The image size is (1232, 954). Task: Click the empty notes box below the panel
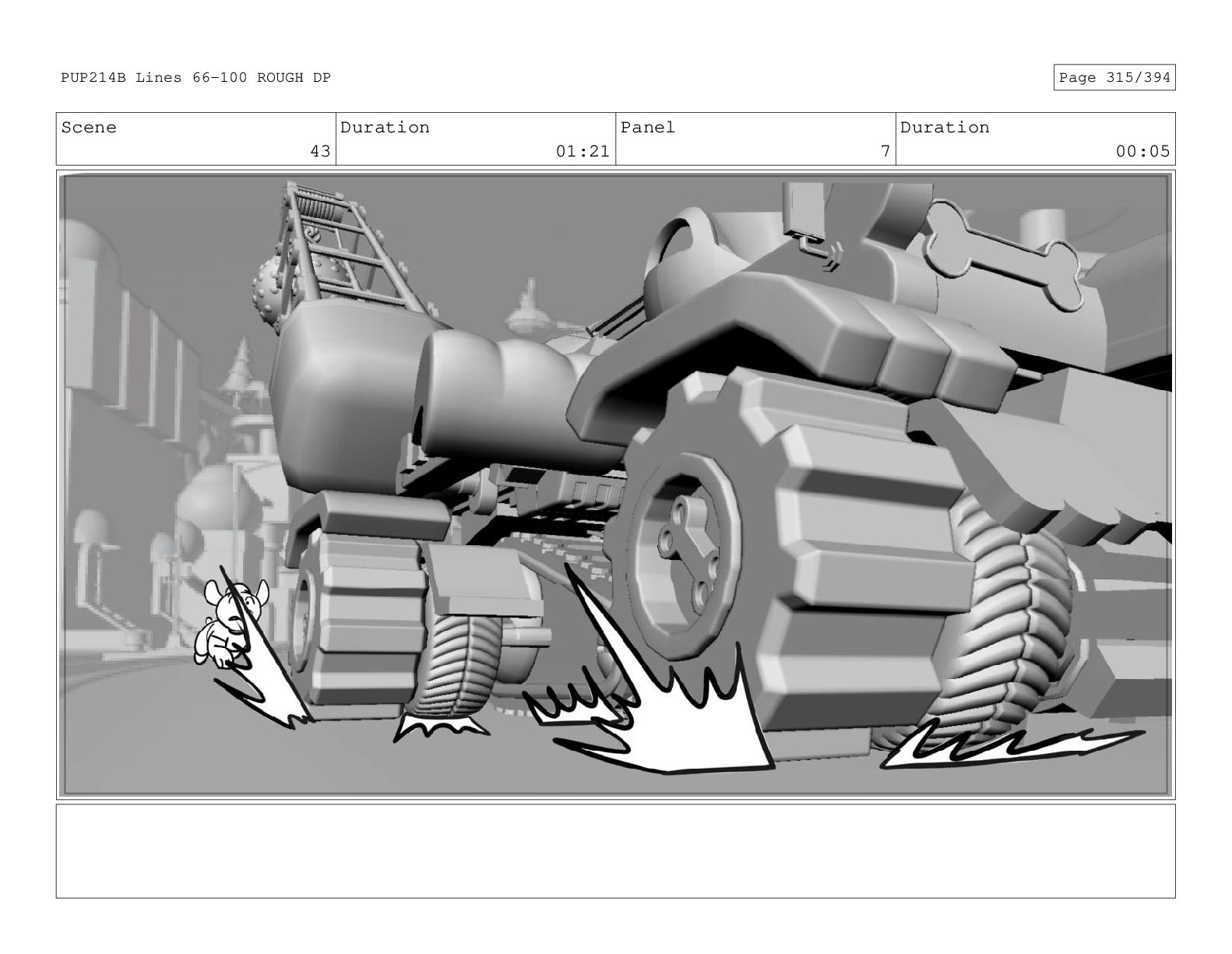(x=616, y=851)
